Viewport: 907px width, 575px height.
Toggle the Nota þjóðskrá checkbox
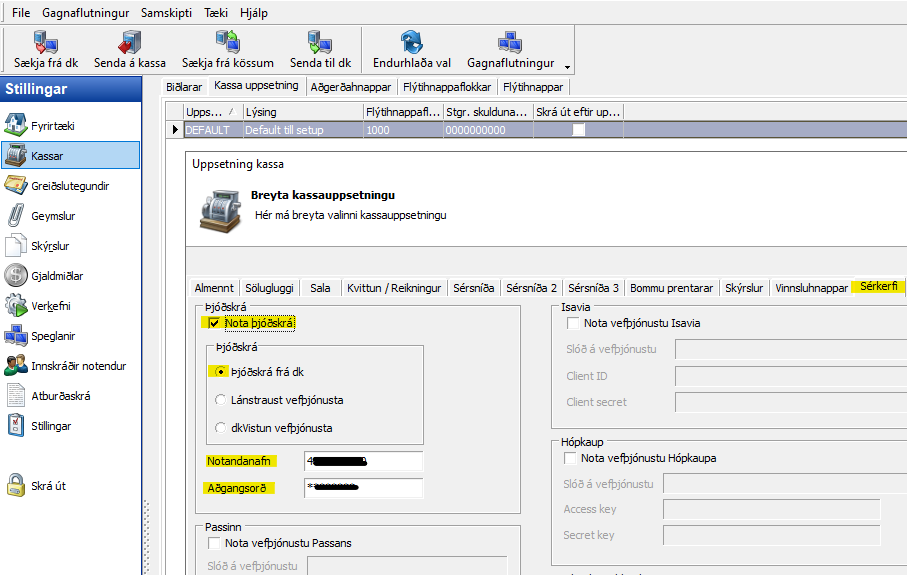[x=215, y=323]
